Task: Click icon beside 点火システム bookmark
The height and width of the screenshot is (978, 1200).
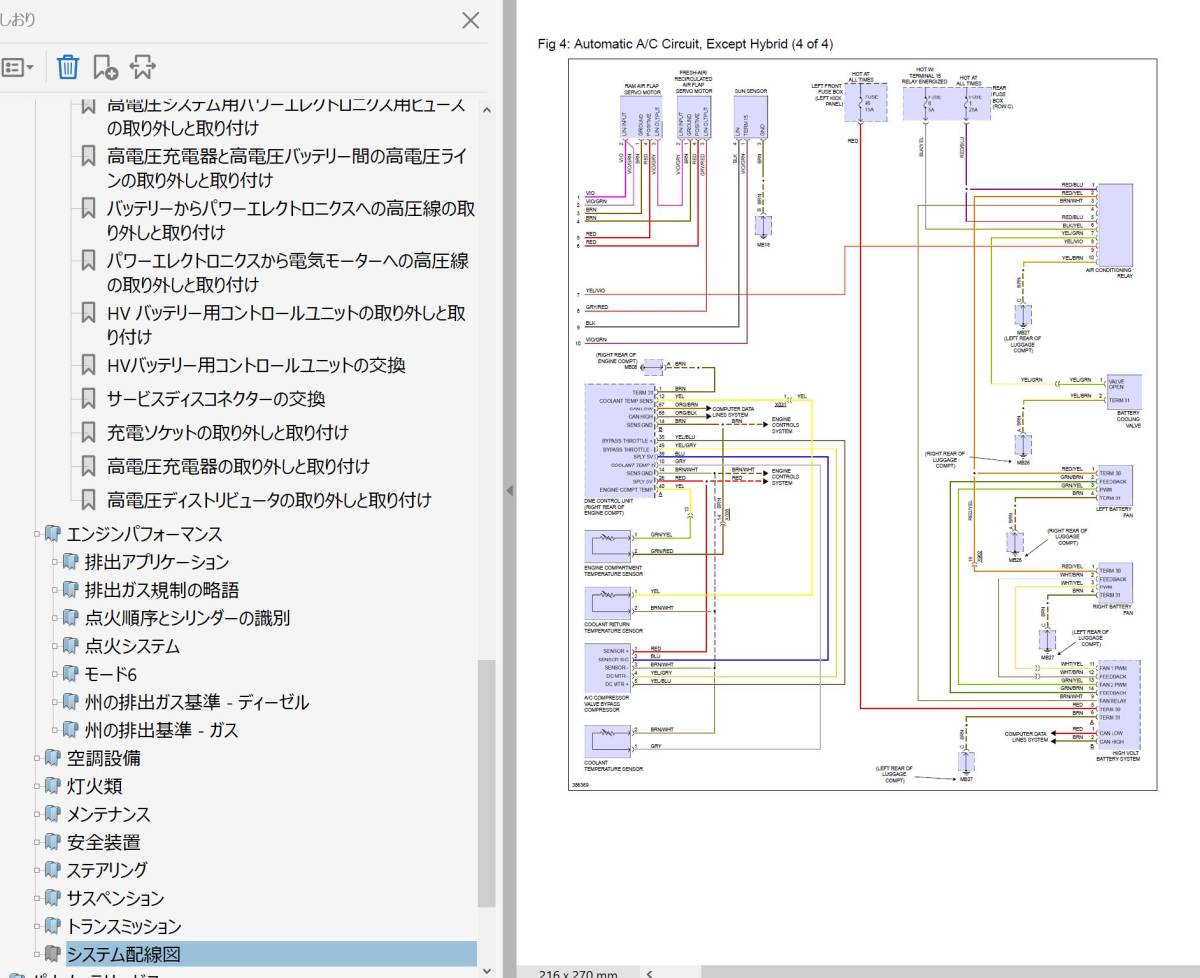Action: [70, 646]
